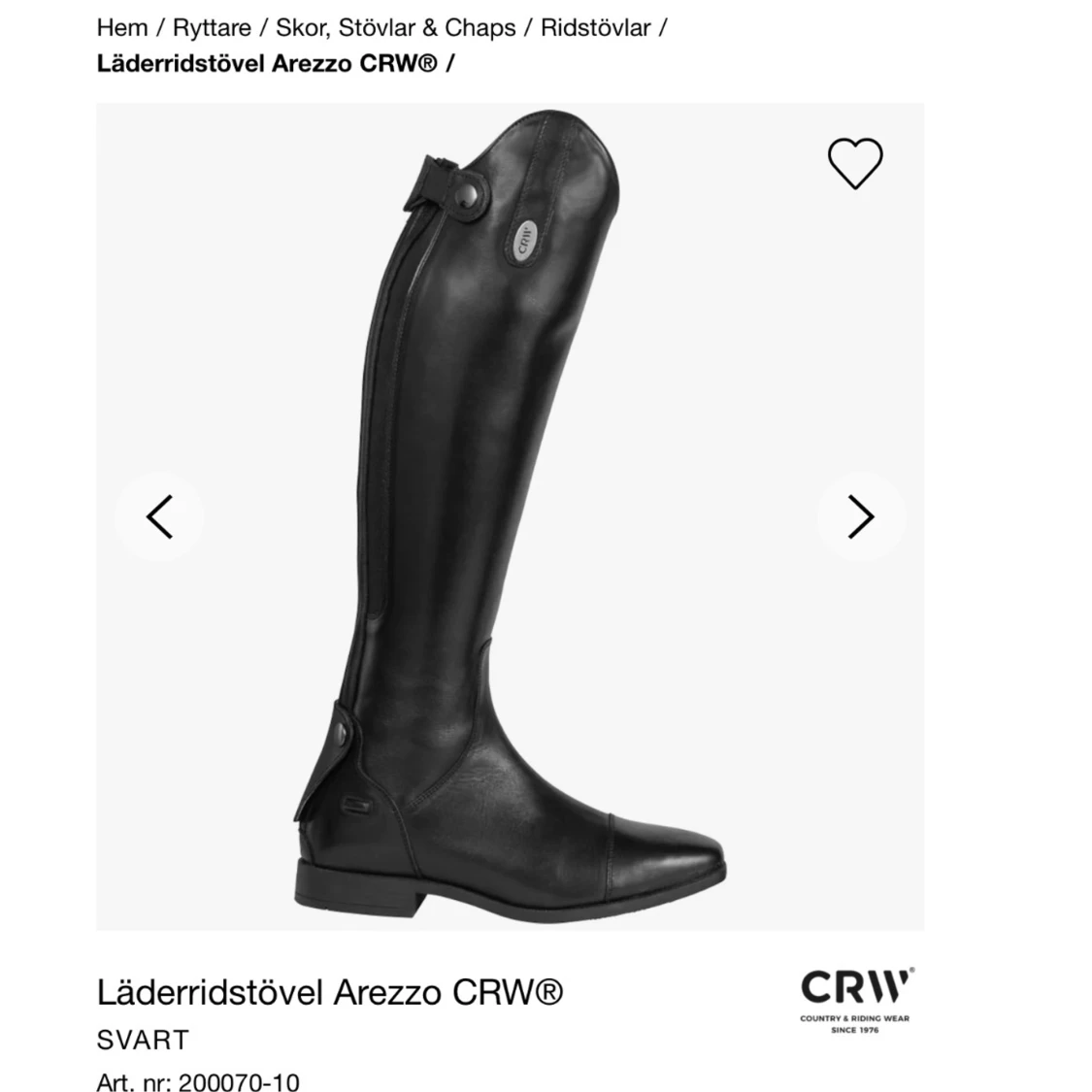
Task: Click COUNTRY & RIDING WEAR tagline under logo
Action: [x=854, y=1018]
